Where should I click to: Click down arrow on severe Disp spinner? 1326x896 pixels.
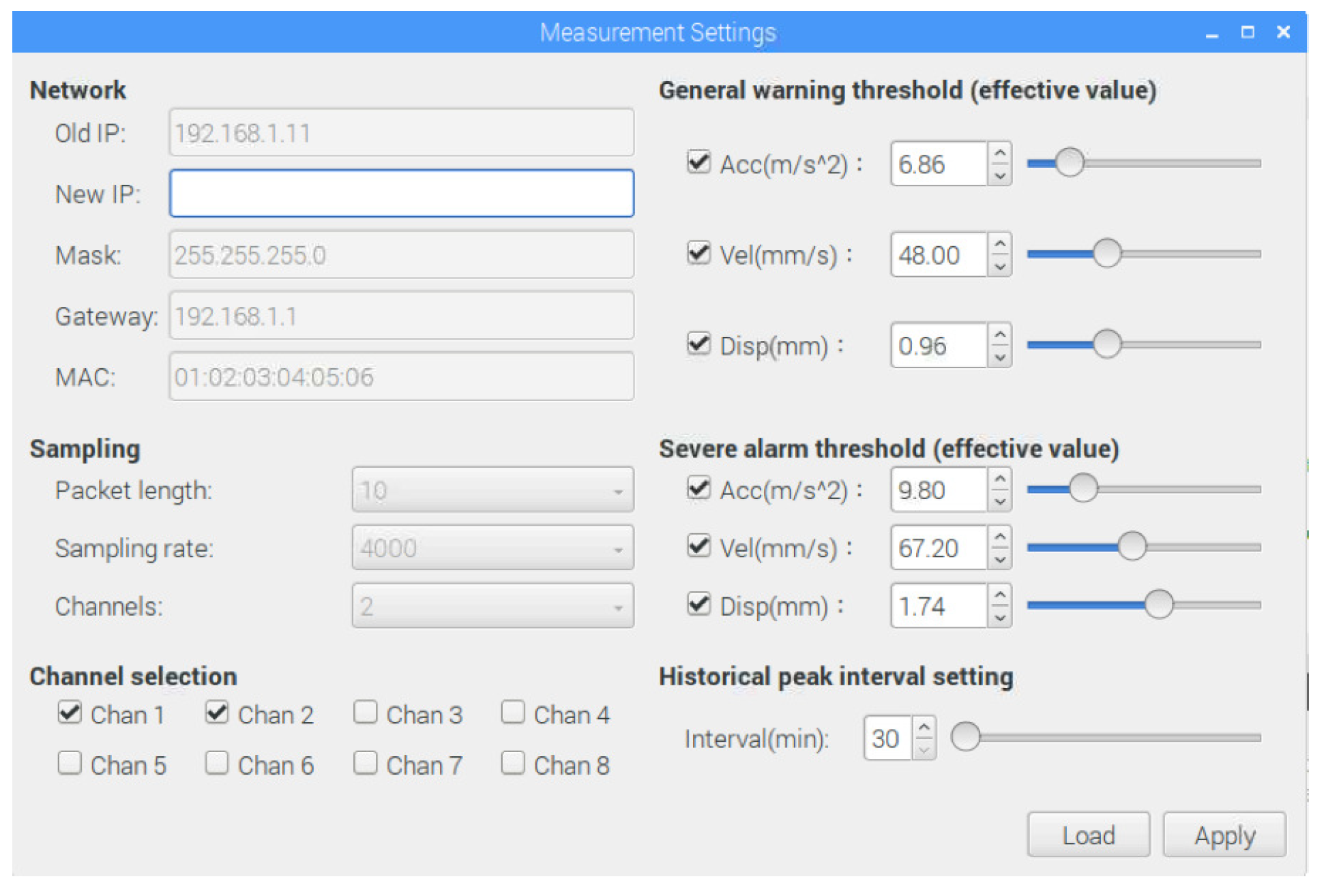click(999, 618)
